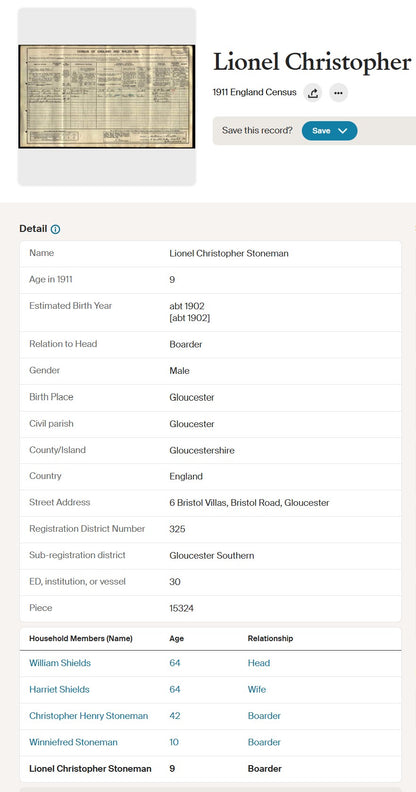
Task: Click age 10 in Winniefred's row
Action: click(x=174, y=742)
